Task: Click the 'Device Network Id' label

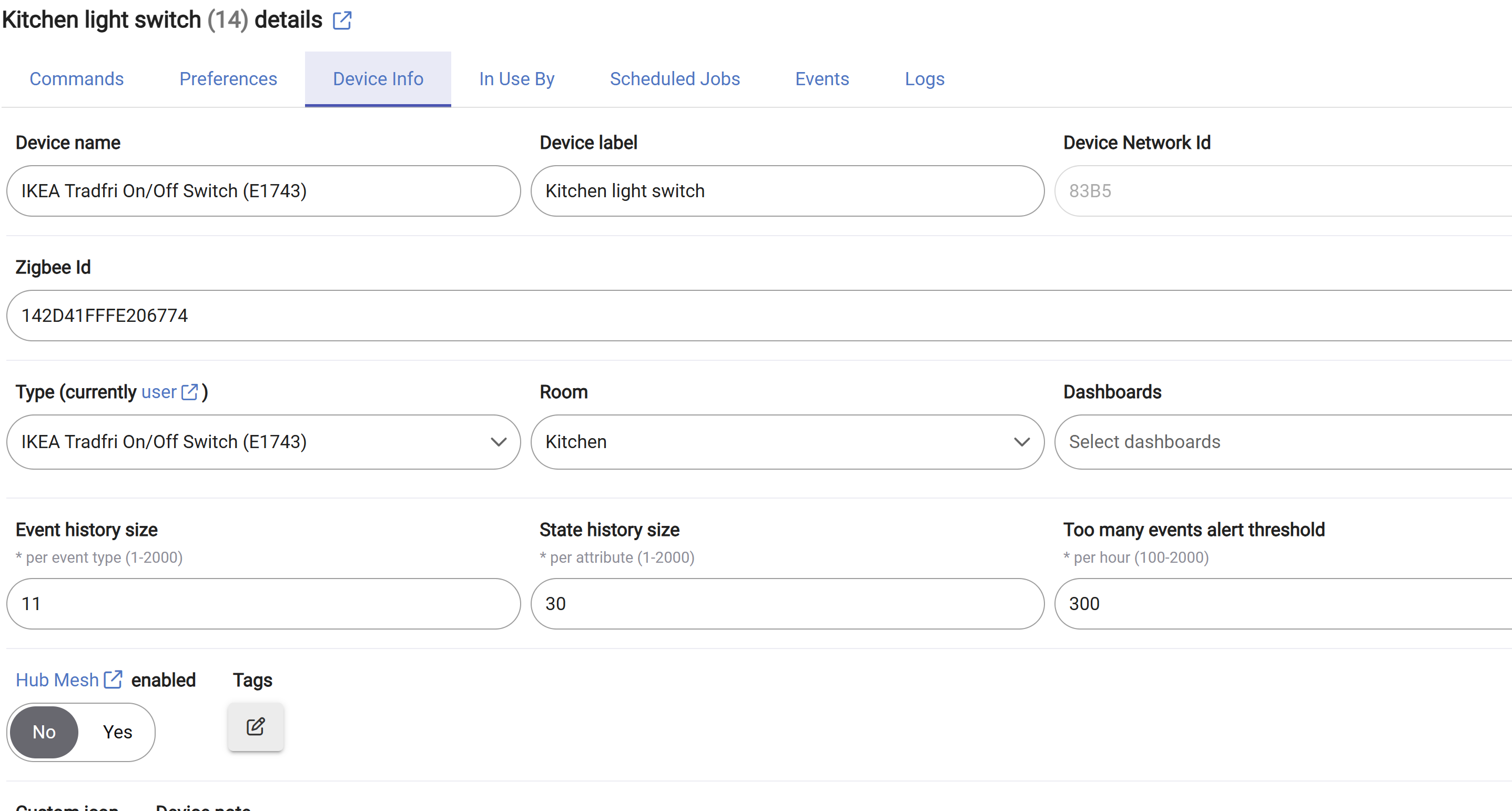Action: click(1137, 143)
